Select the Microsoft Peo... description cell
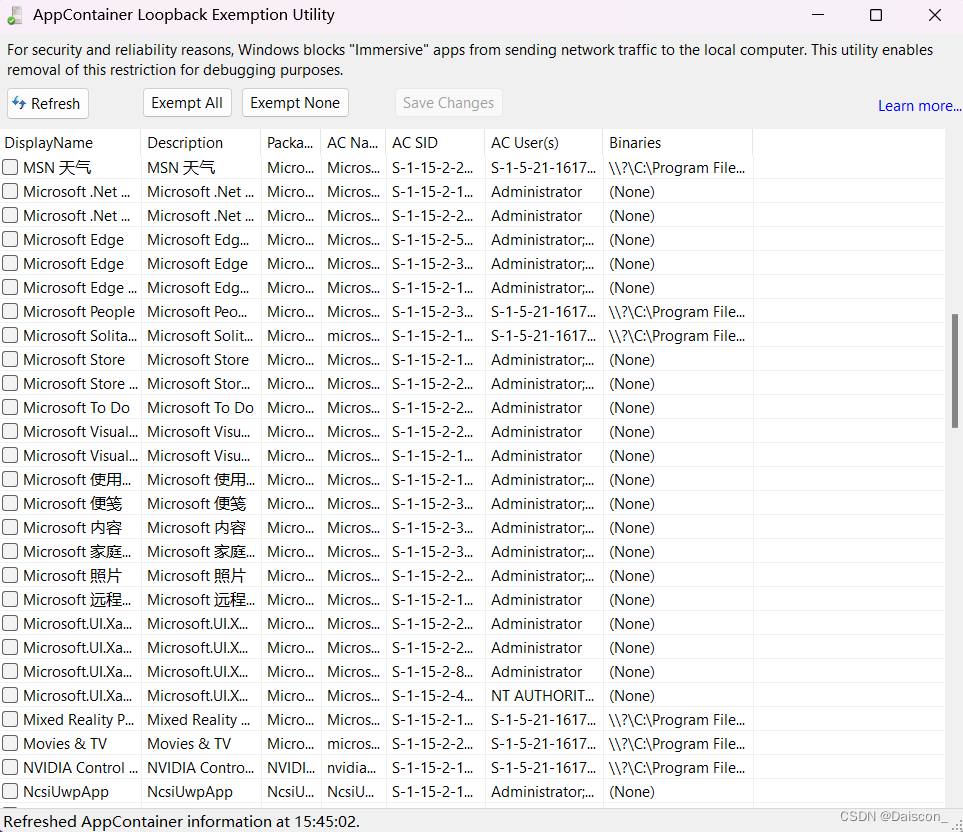The height and width of the screenshot is (832, 963). (x=200, y=312)
